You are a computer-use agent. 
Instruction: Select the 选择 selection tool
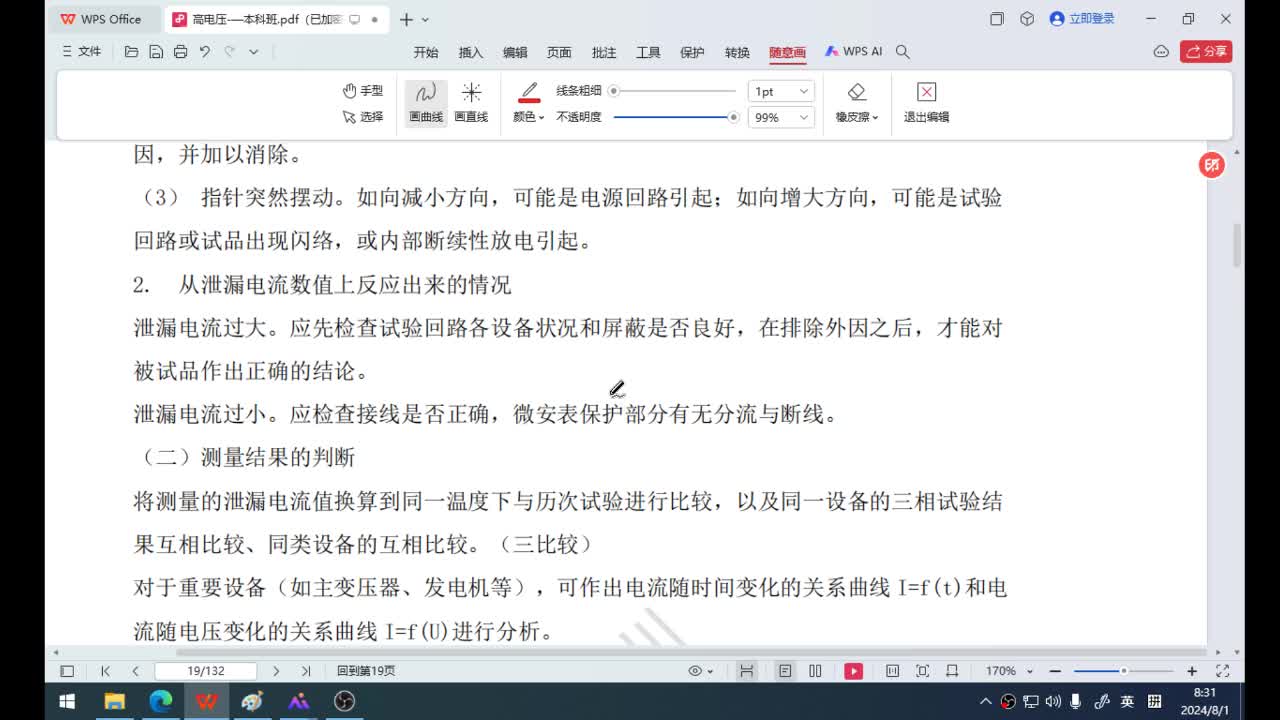362,117
